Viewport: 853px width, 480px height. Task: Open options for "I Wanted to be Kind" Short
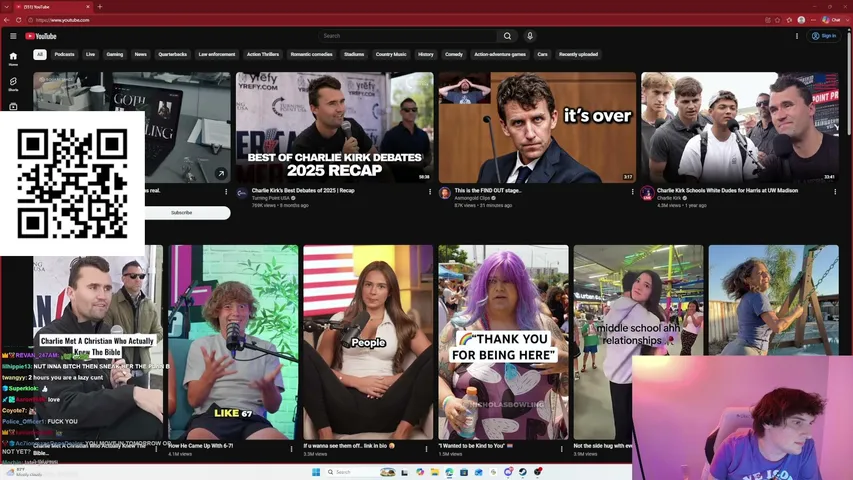coord(562,449)
